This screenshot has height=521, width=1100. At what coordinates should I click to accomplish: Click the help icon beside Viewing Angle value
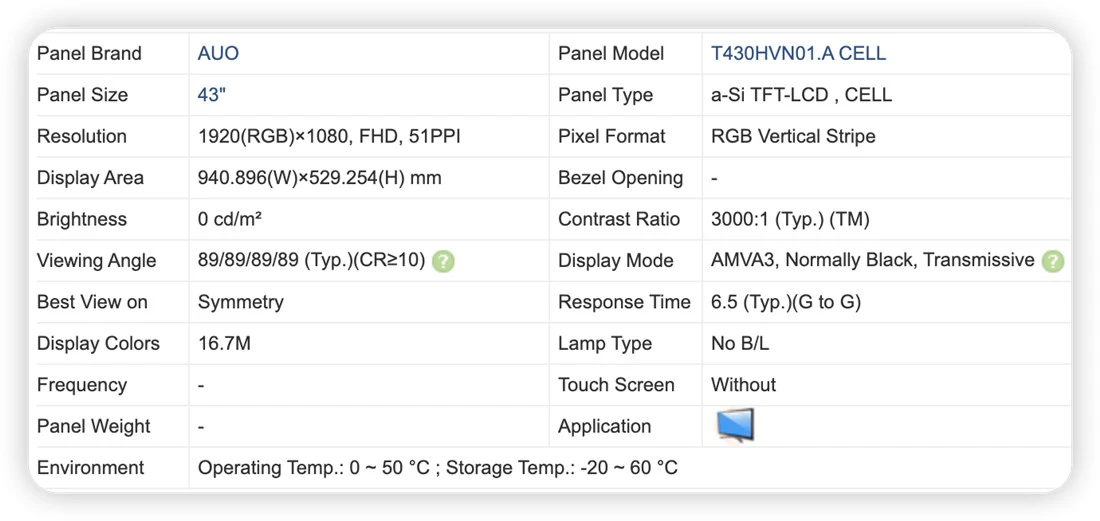coord(443,262)
